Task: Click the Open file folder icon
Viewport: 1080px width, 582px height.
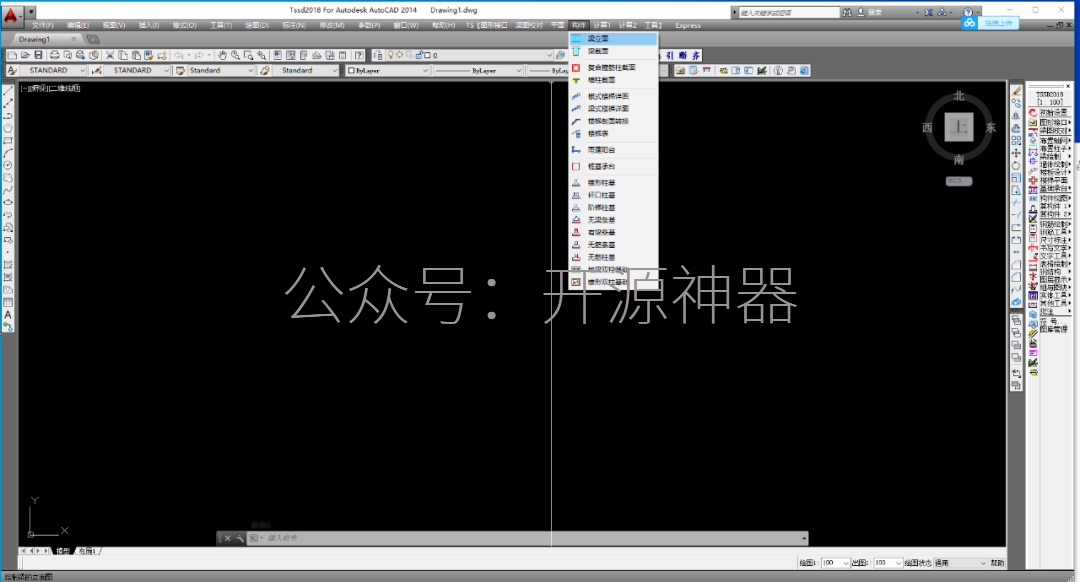Action: pos(25,55)
